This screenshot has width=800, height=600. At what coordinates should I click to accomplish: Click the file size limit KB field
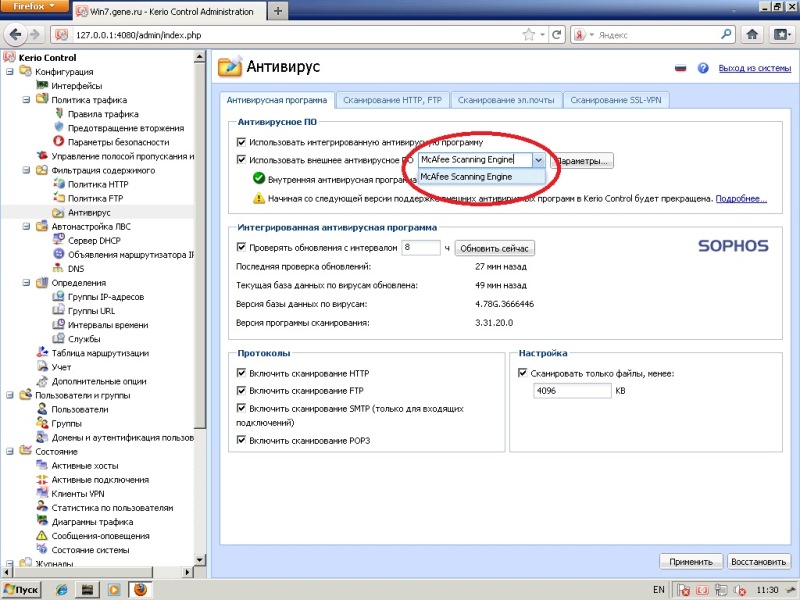571,391
